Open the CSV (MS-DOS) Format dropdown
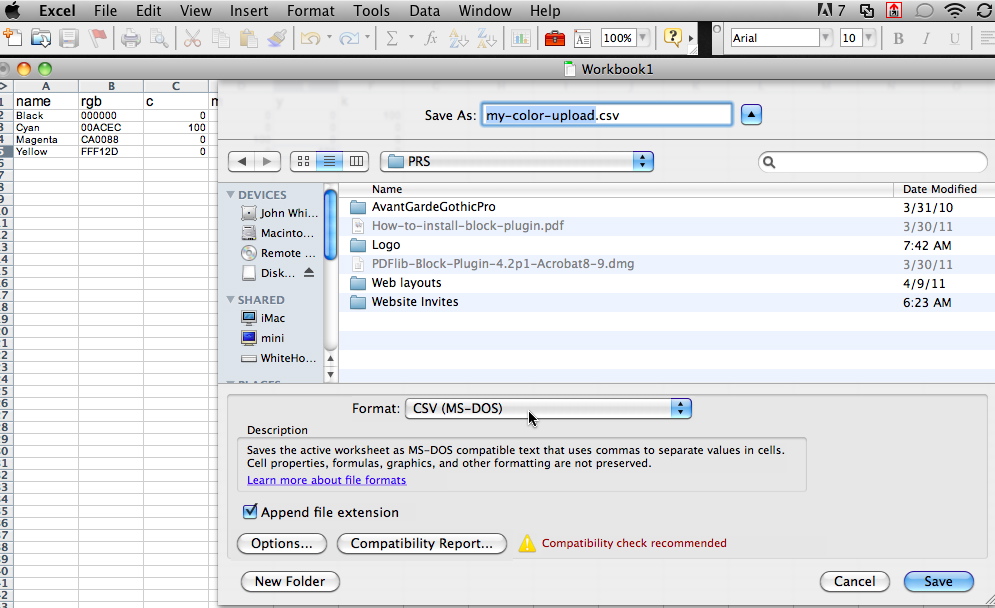The height and width of the screenshot is (608, 995). pyautogui.click(x=548, y=408)
